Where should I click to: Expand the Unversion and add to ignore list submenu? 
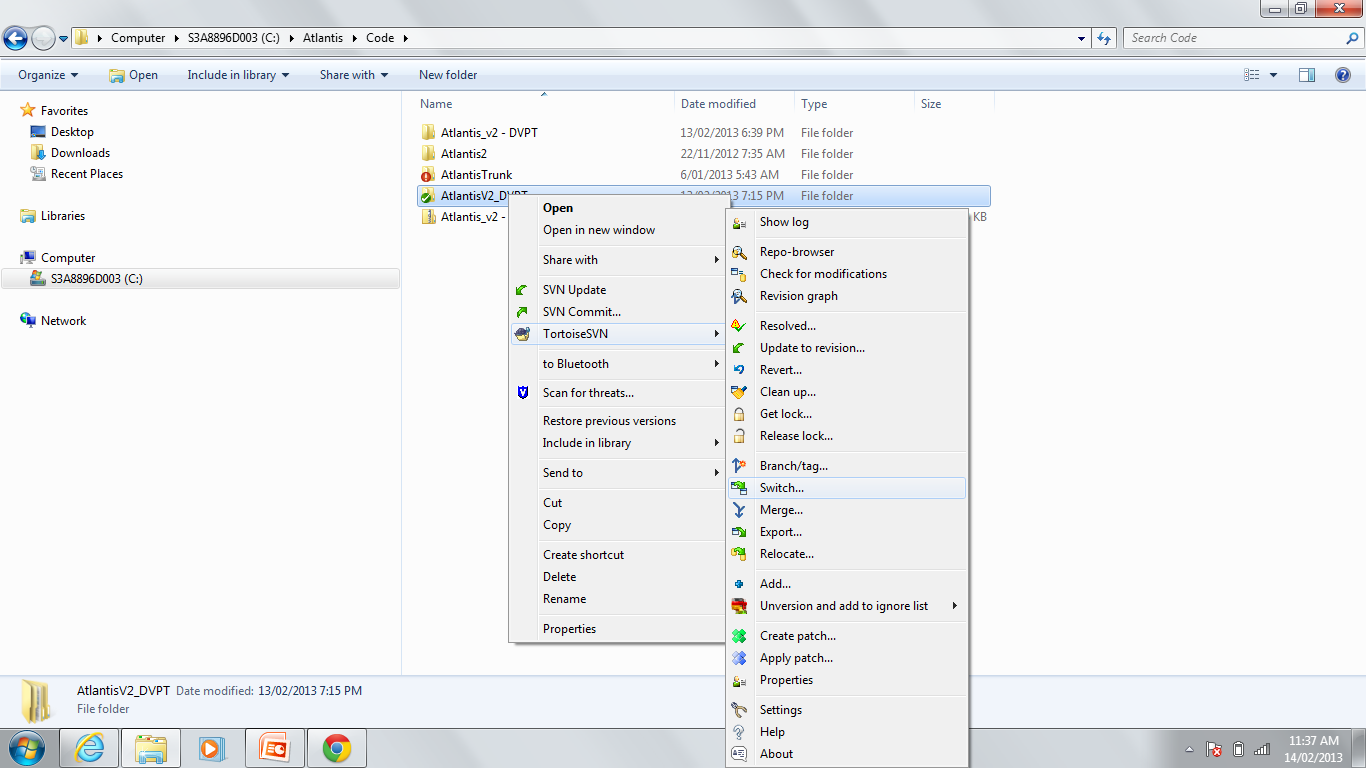tap(844, 606)
